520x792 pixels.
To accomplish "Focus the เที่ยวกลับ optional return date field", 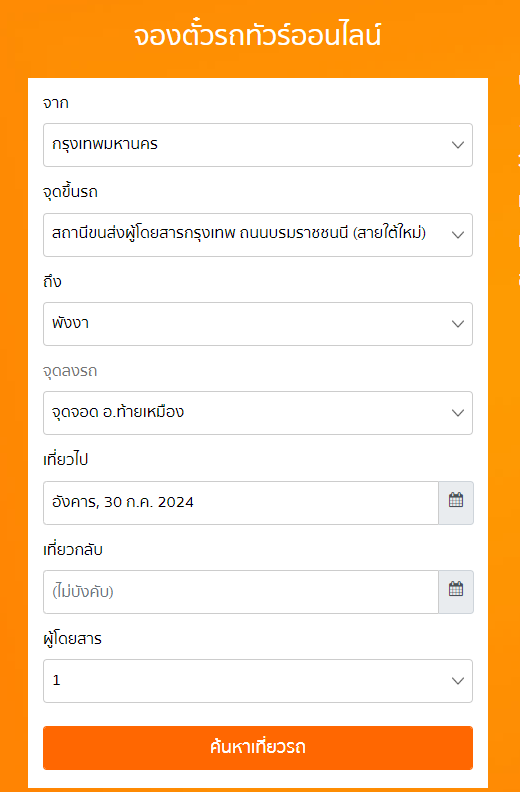I will pos(241,591).
